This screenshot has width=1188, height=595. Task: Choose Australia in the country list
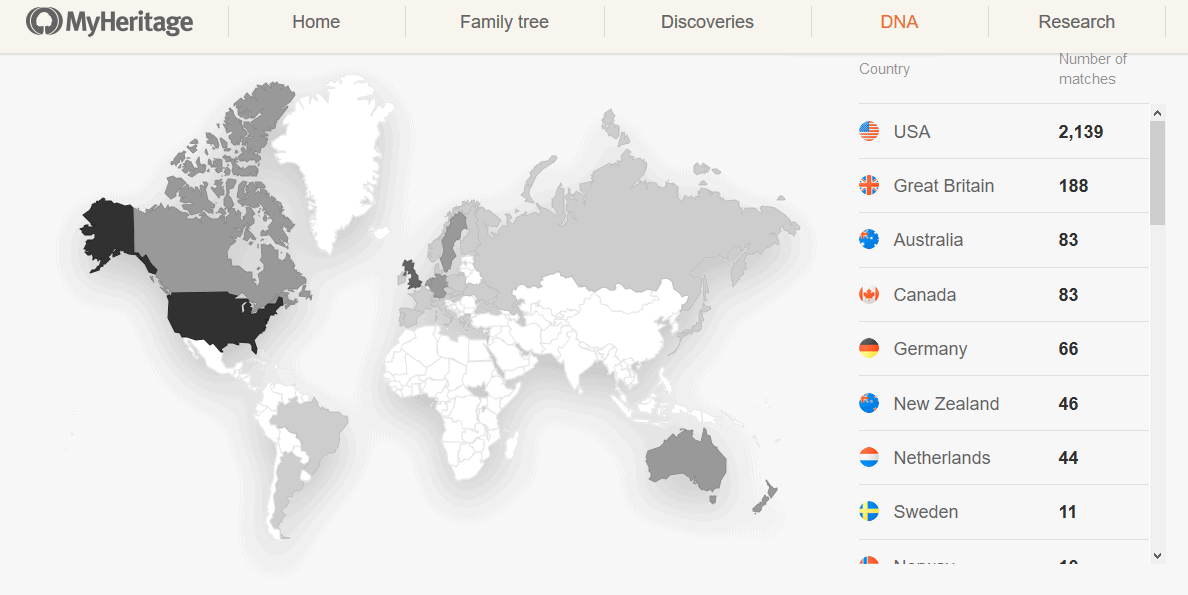928,240
